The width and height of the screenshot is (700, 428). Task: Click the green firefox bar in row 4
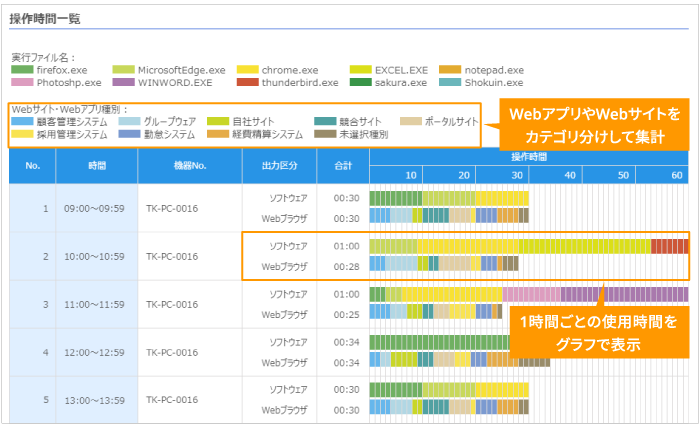pos(440,342)
